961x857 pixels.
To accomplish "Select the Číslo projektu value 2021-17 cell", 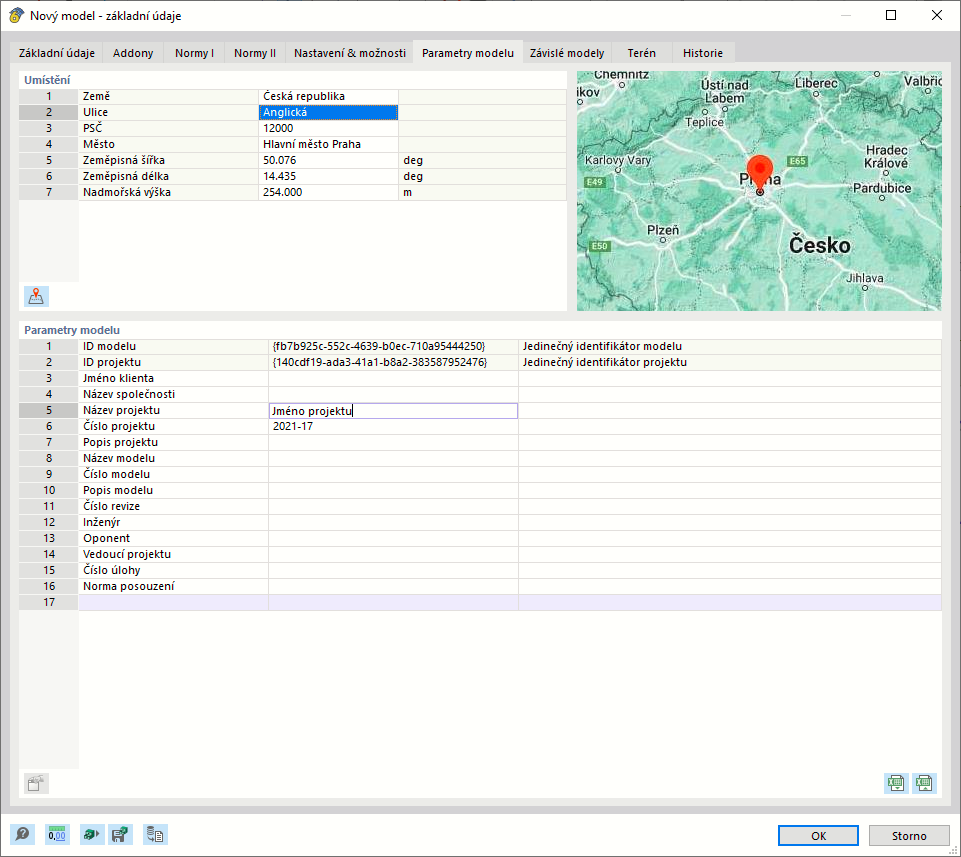I will coord(393,426).
